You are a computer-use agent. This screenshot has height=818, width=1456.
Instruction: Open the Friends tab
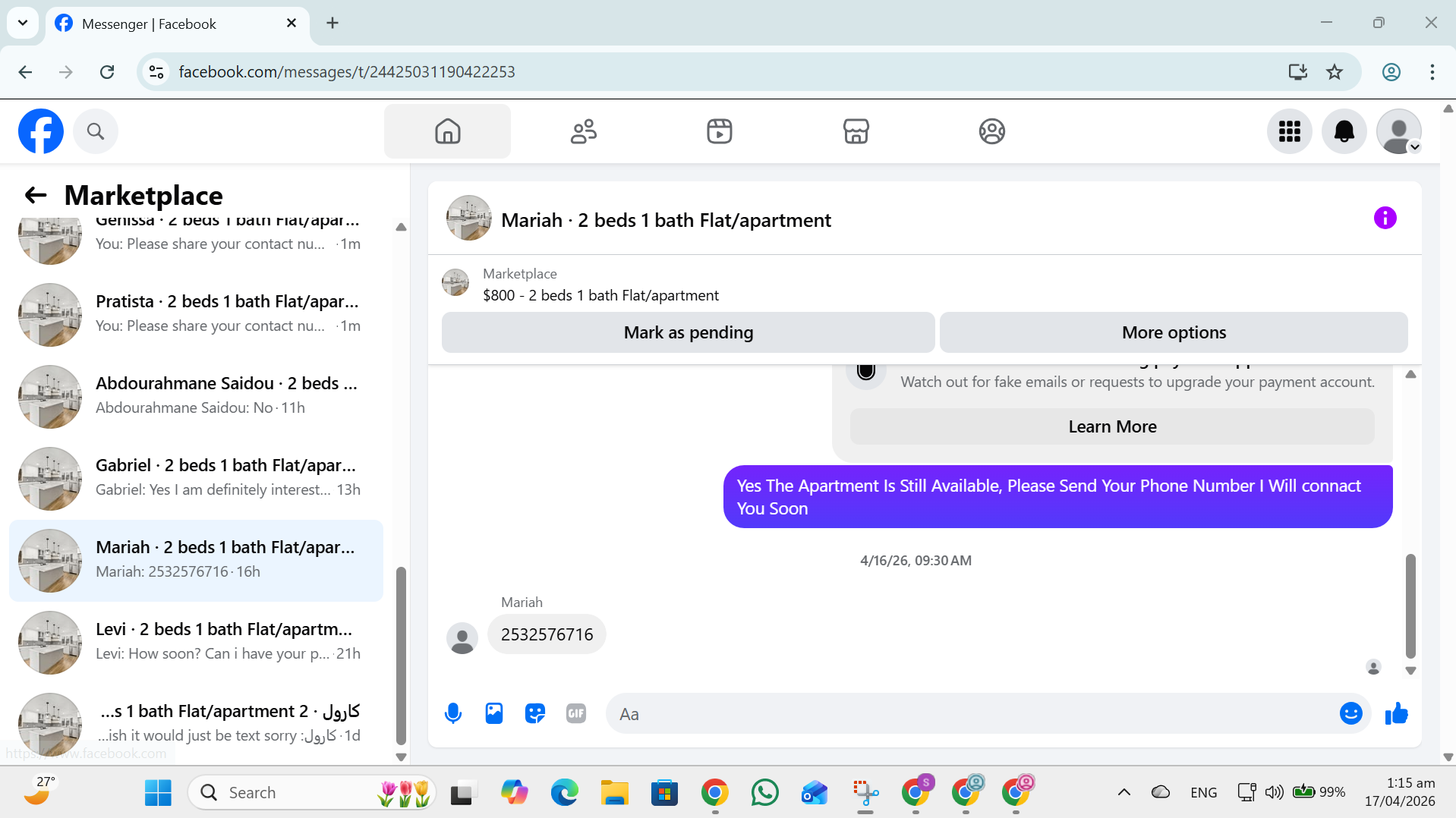click(x=583, y=131)
